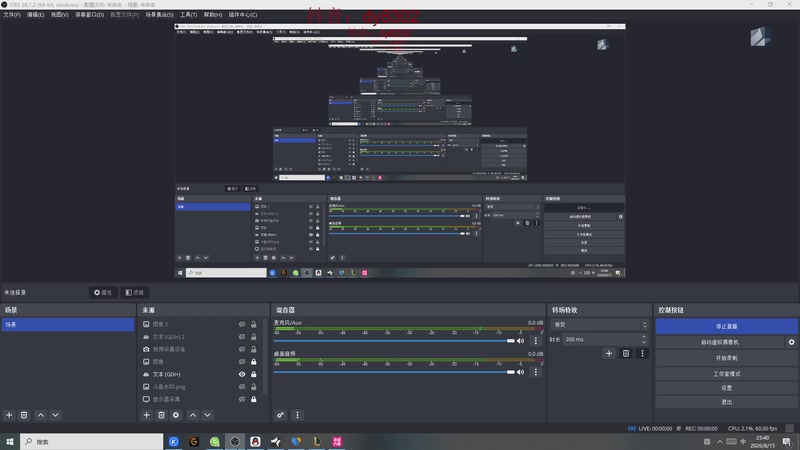This screenshot has width=800, height=450.
Task: Mute the 麦克风/Aux speaker icon
Action: pyautogui.click(x=520, y=341)
